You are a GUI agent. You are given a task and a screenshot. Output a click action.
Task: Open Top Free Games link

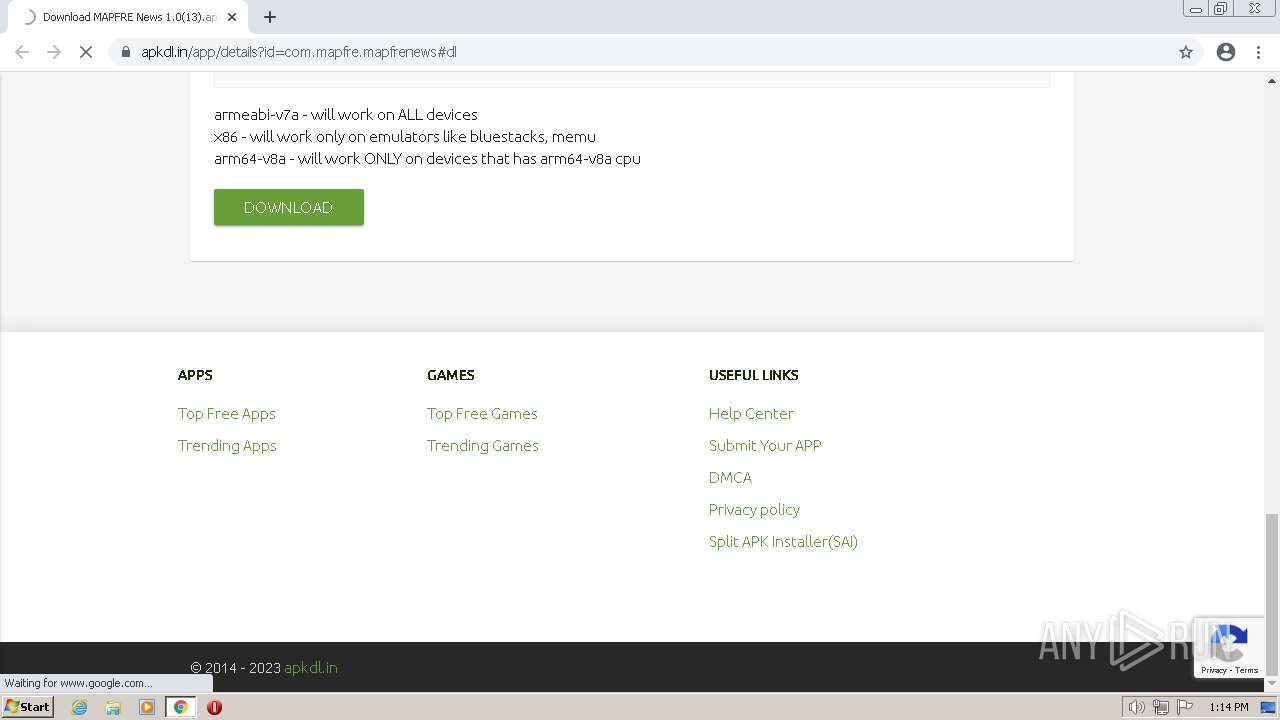(x=482, y=413)
